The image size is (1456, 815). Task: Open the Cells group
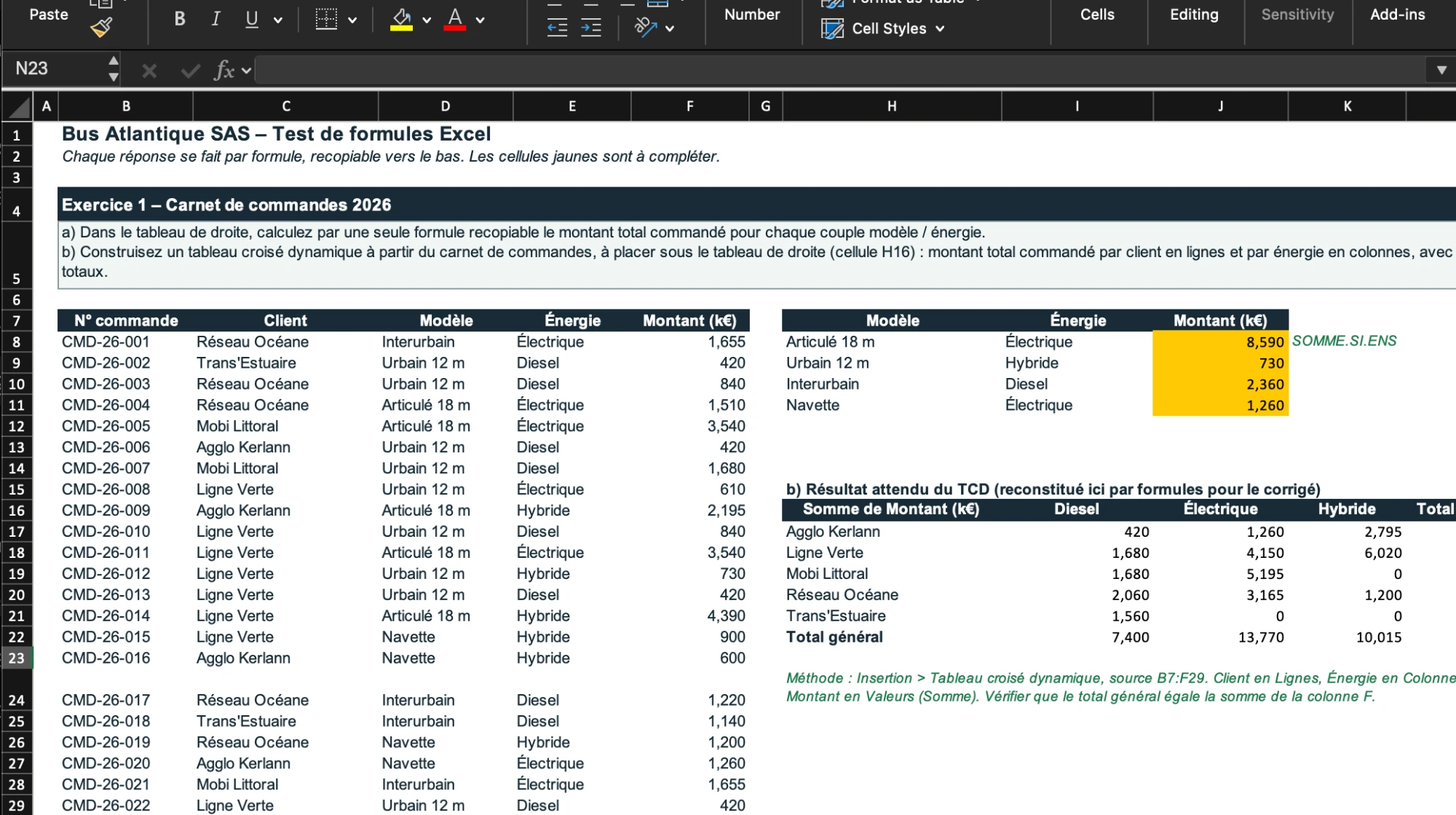[x=1097, y=15]
